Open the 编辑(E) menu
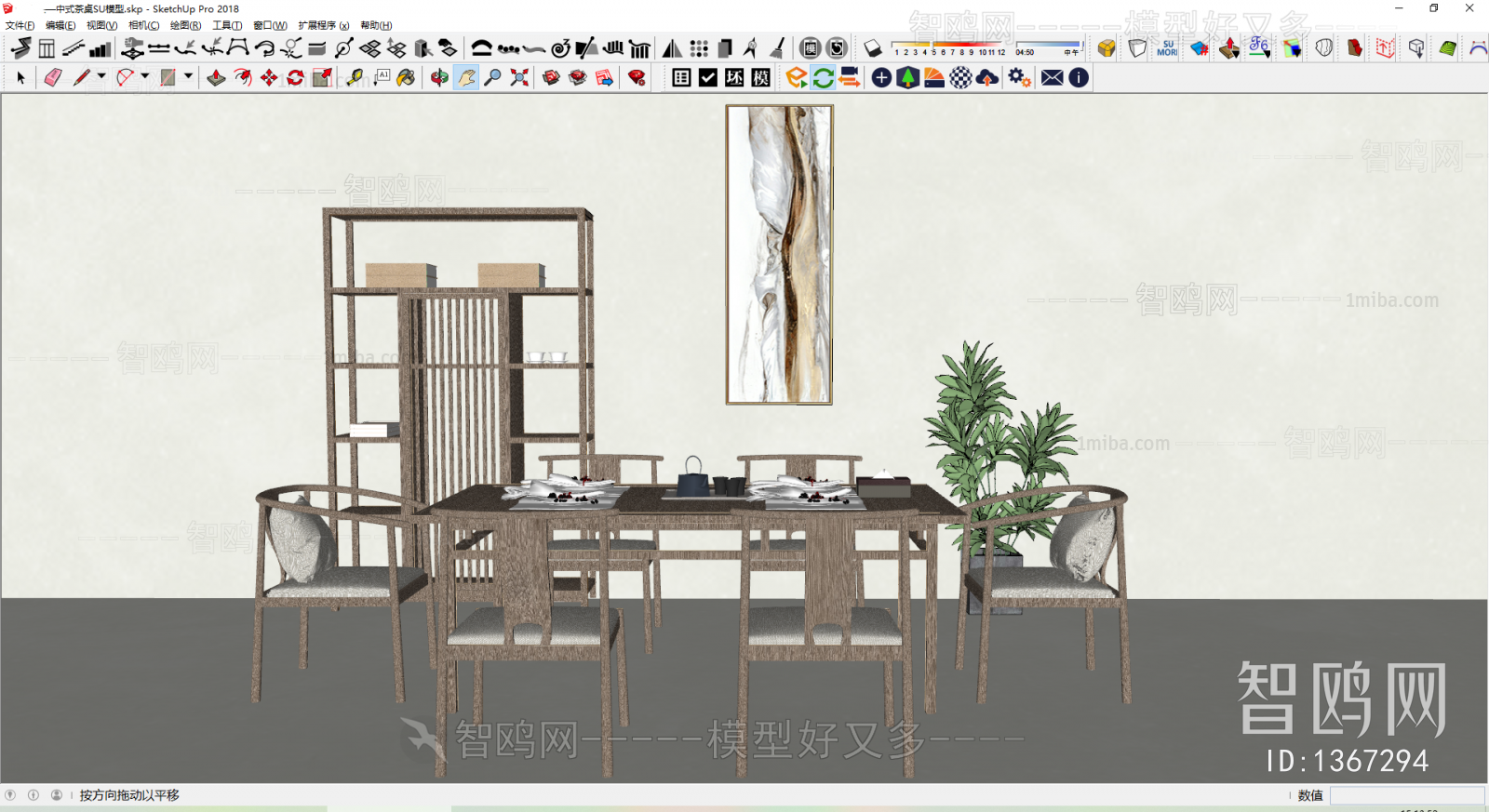1489x812 pixels. pos(60,25)
